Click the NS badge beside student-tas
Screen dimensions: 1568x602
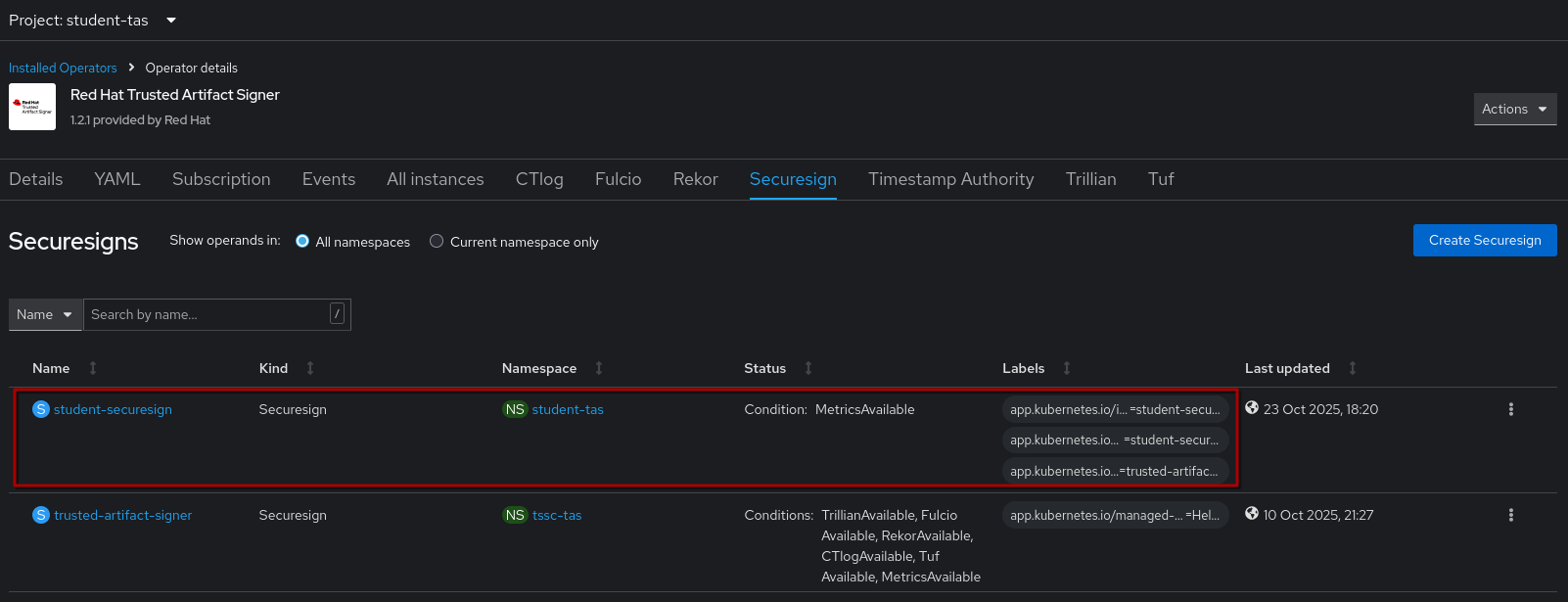click(x=515, y=409)
